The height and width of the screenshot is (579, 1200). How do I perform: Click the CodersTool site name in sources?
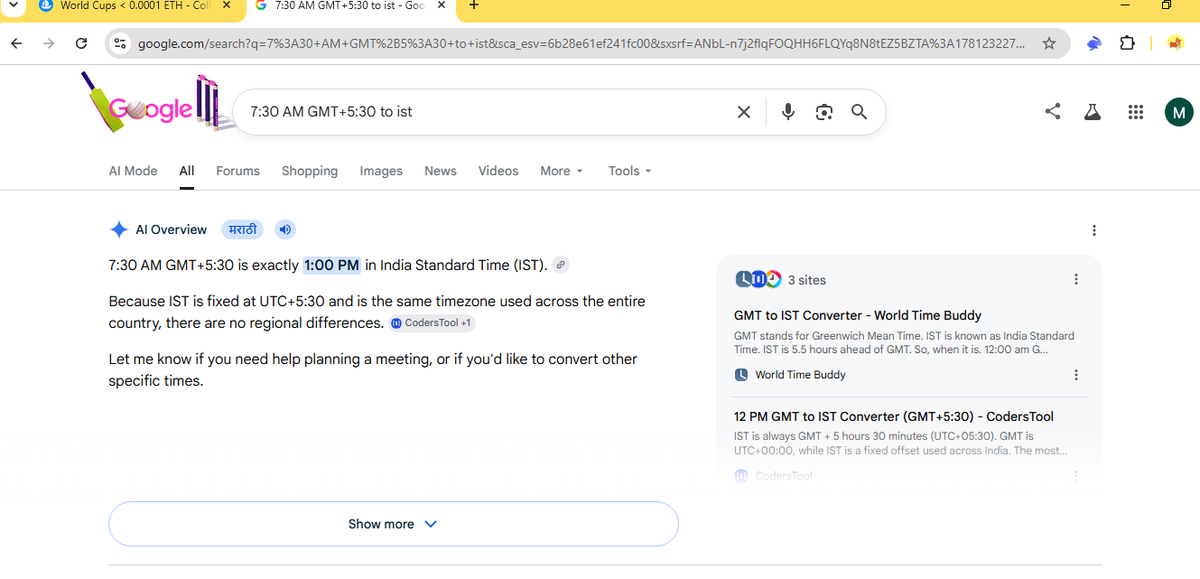(784, 476)
